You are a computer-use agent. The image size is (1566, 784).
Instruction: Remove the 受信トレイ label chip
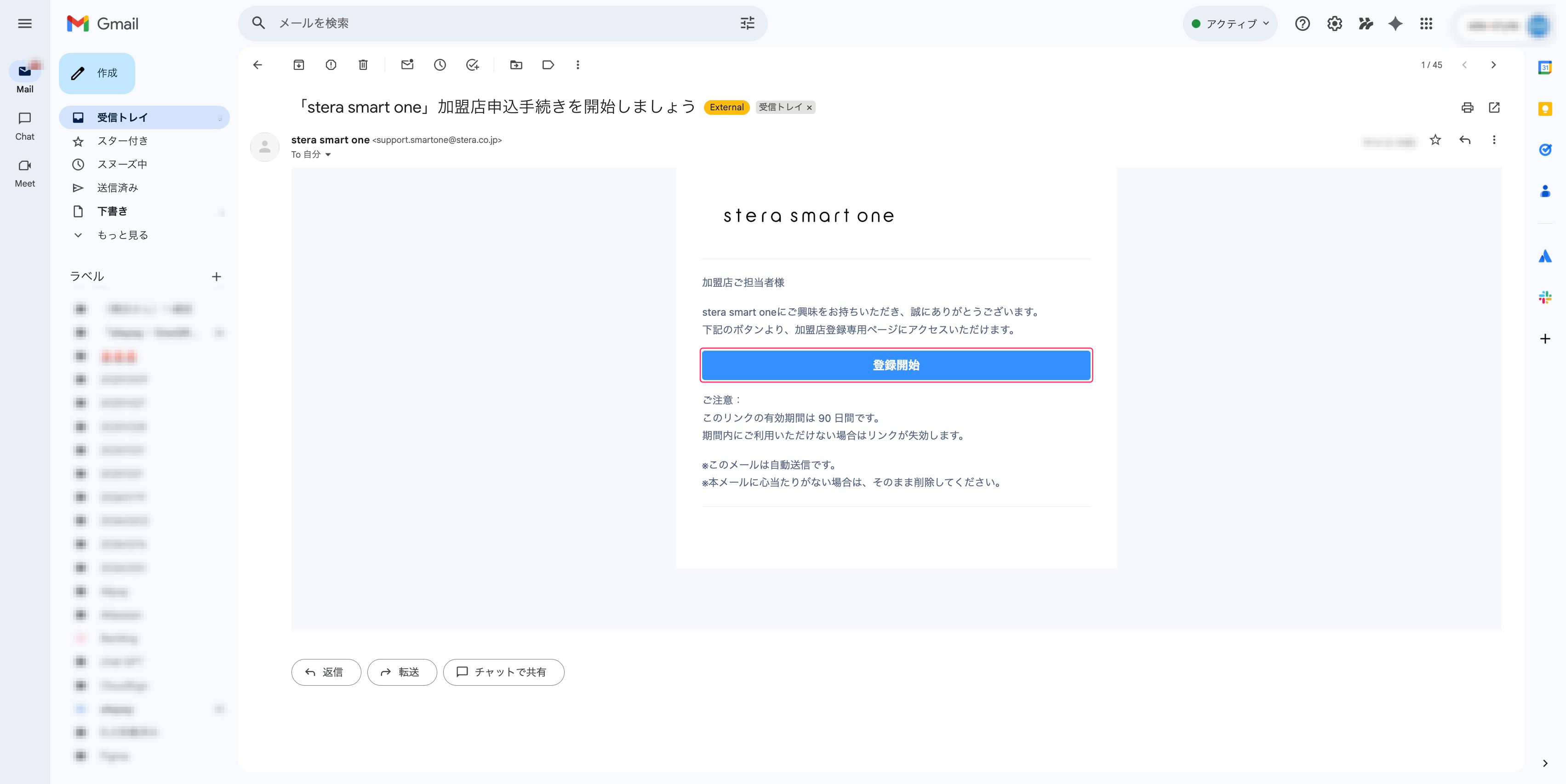(809, 108)
